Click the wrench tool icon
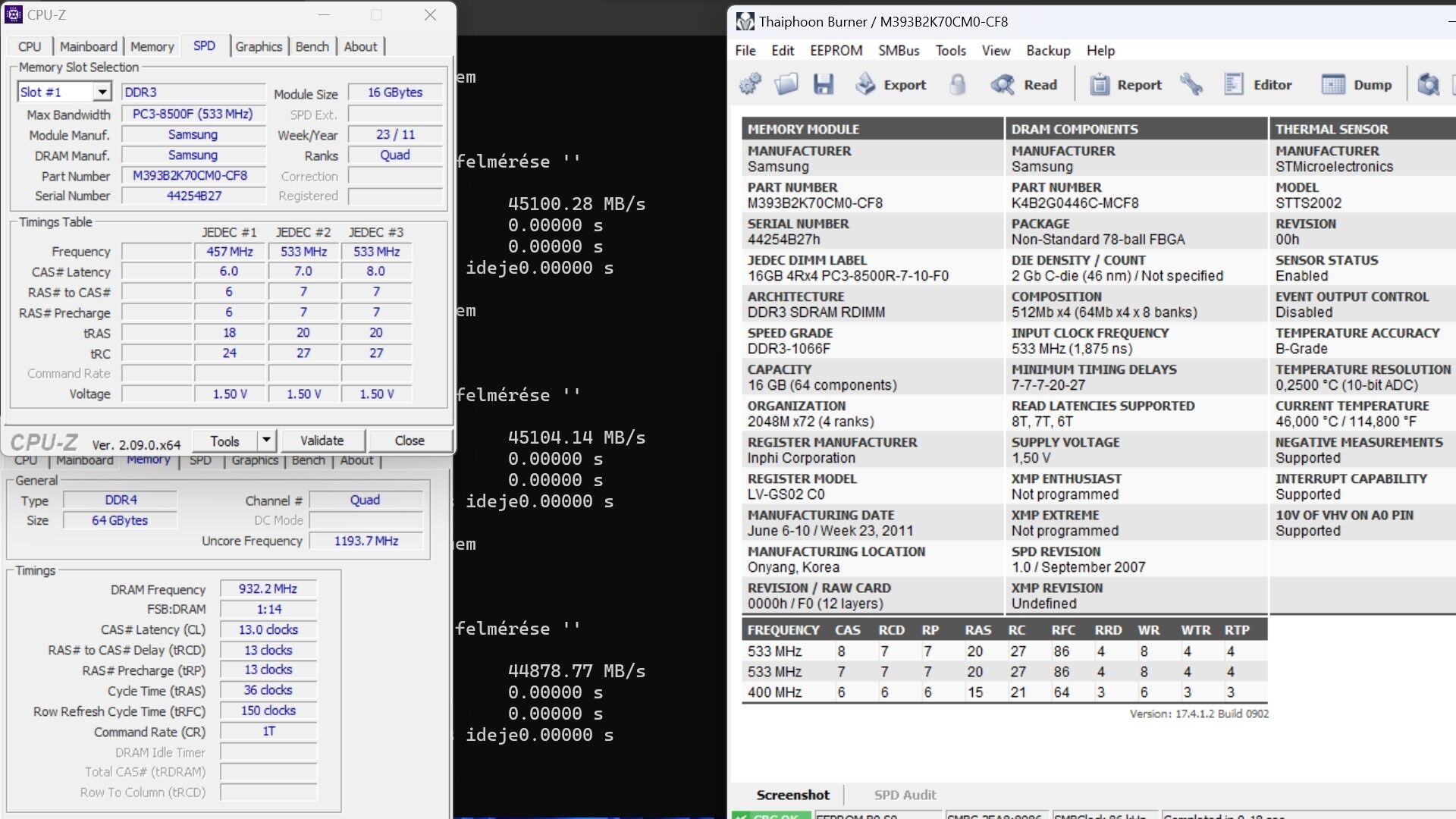The width and height of the screenshot is (1456, 819). coord(1191,84)
